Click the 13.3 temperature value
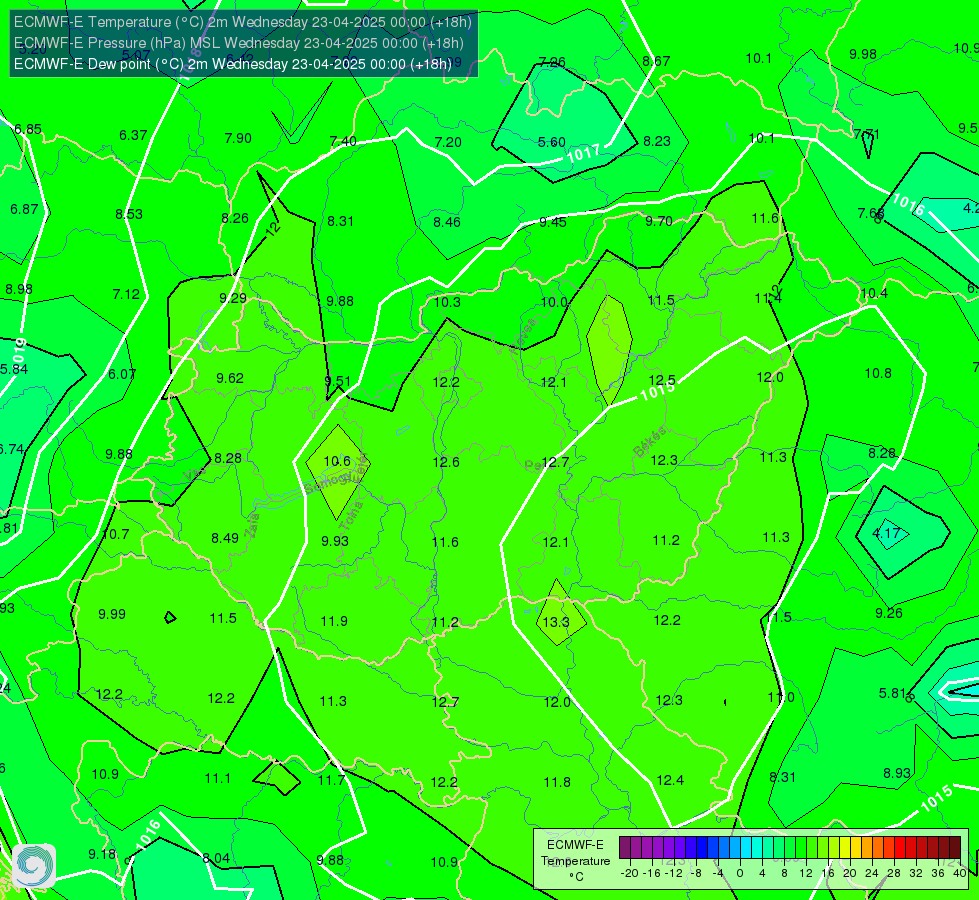979x900 pixels. [x=556, y=622]
